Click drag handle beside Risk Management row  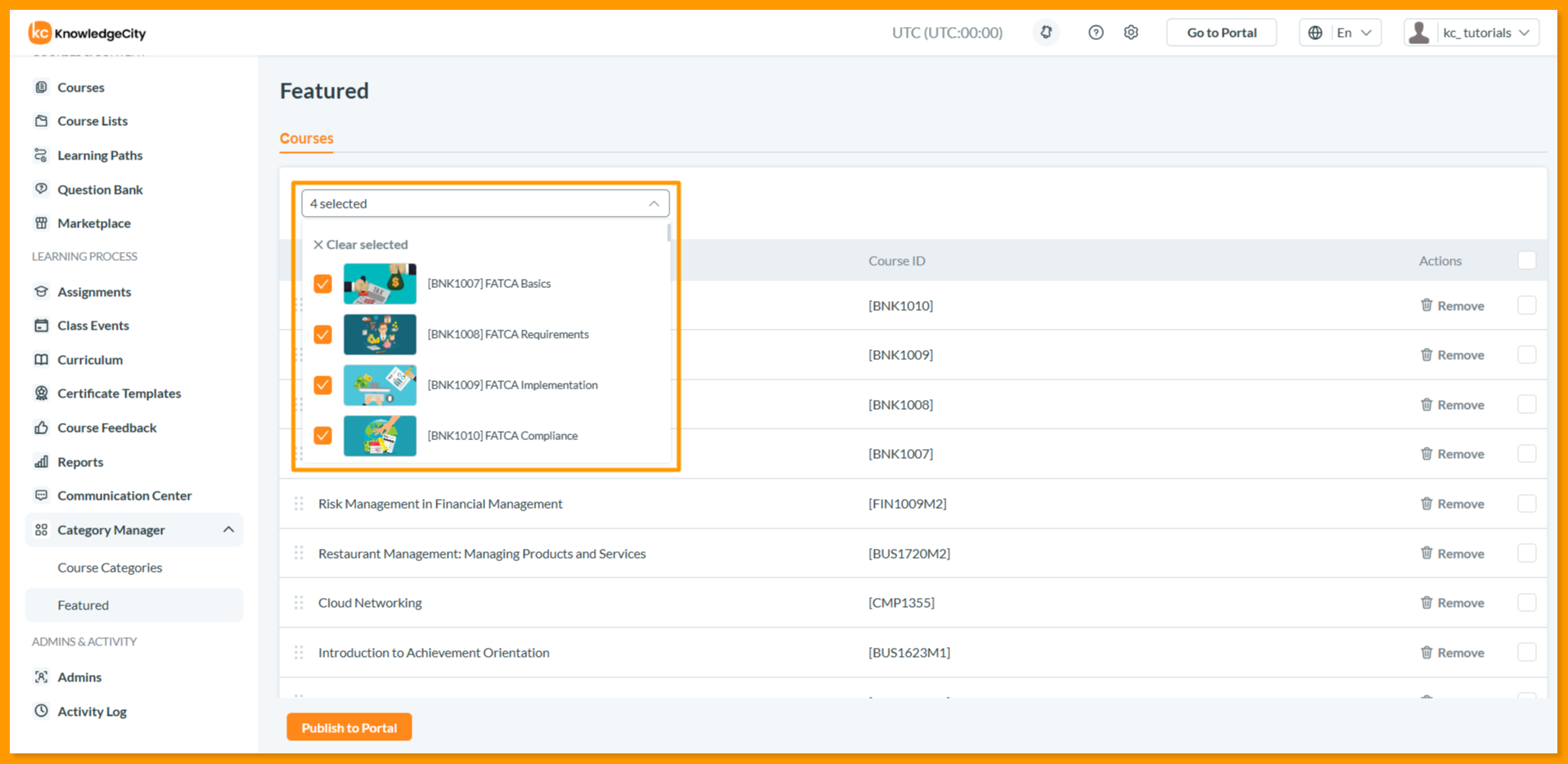pos(299,504)
